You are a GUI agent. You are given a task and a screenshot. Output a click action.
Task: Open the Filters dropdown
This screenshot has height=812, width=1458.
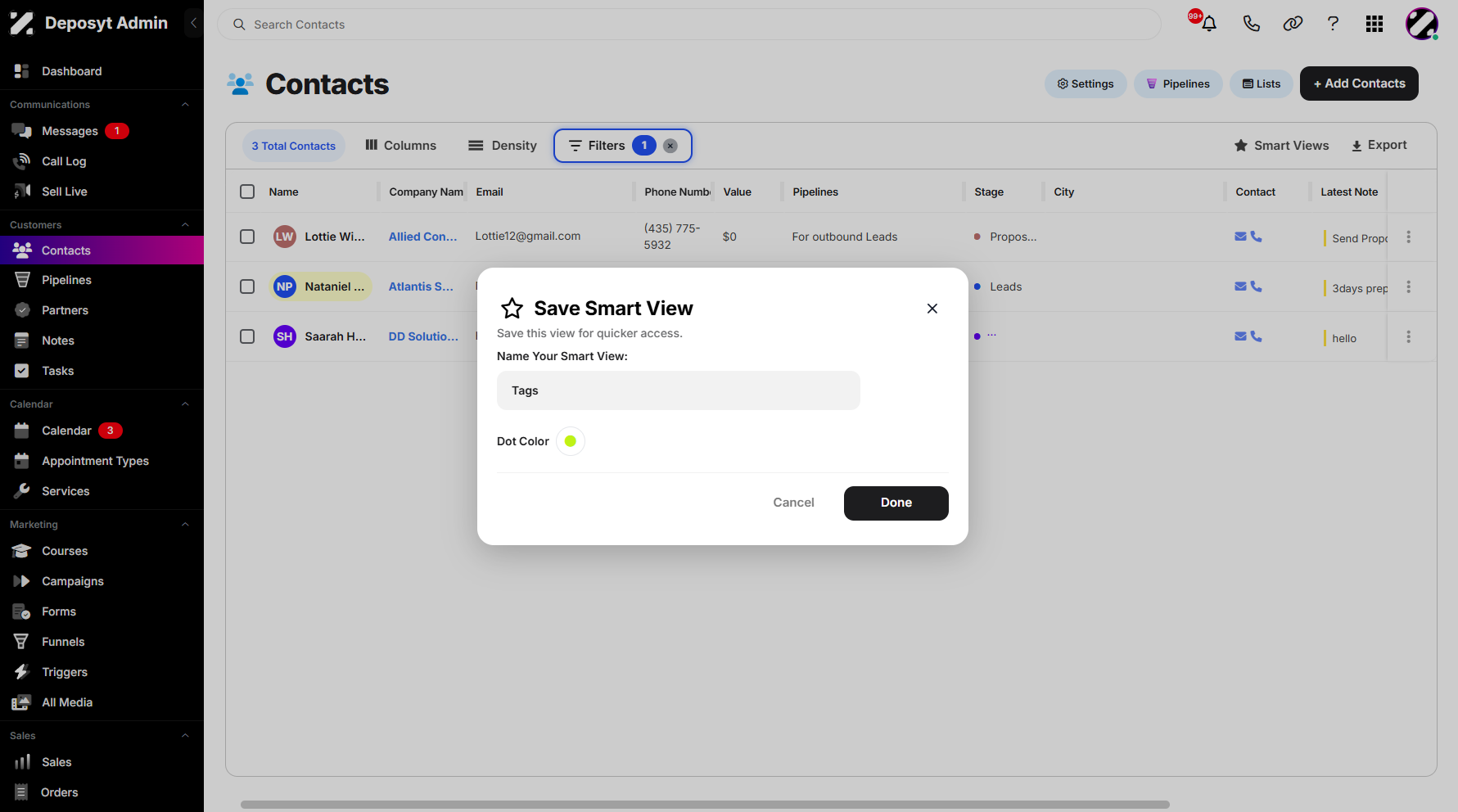coord(622,146)
